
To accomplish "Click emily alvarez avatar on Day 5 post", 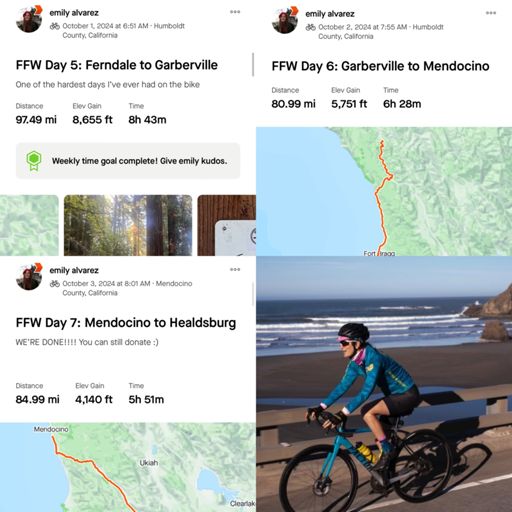I will click(29, 19).
